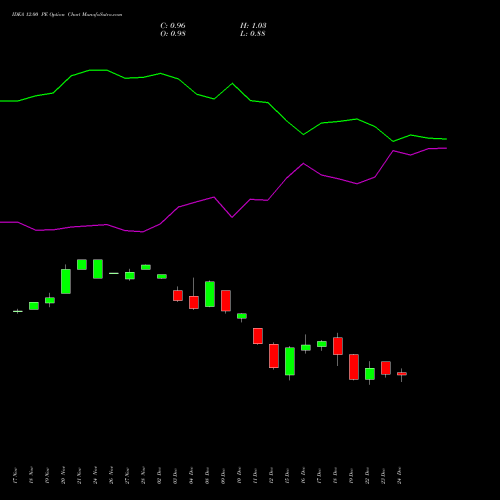
Task: Select the 10 Dec date label
Action: (239, 476)
